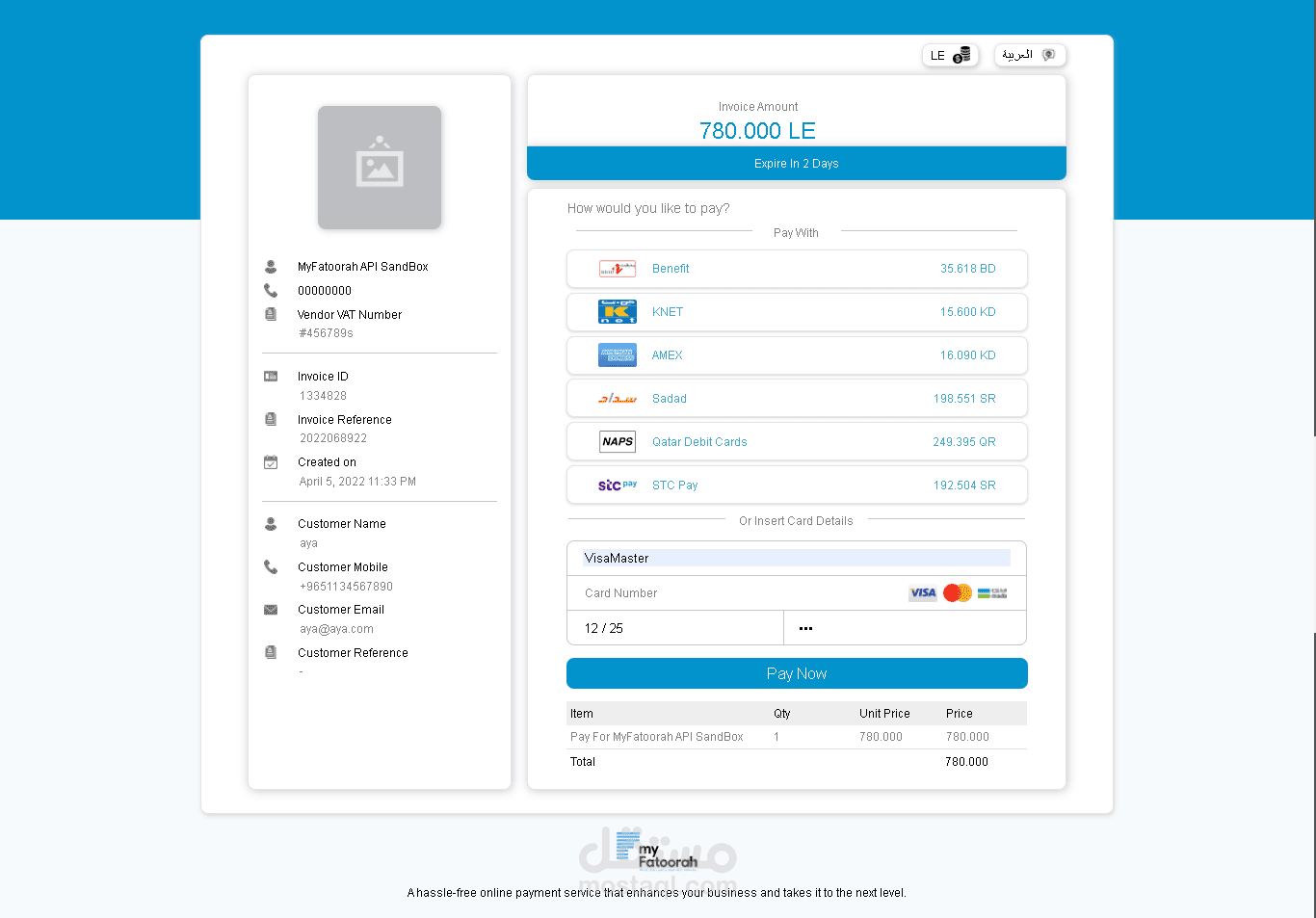Choose STC Pay payment option
The width and height of the screenshot is (1316, 918).
(x=797, y=485)
